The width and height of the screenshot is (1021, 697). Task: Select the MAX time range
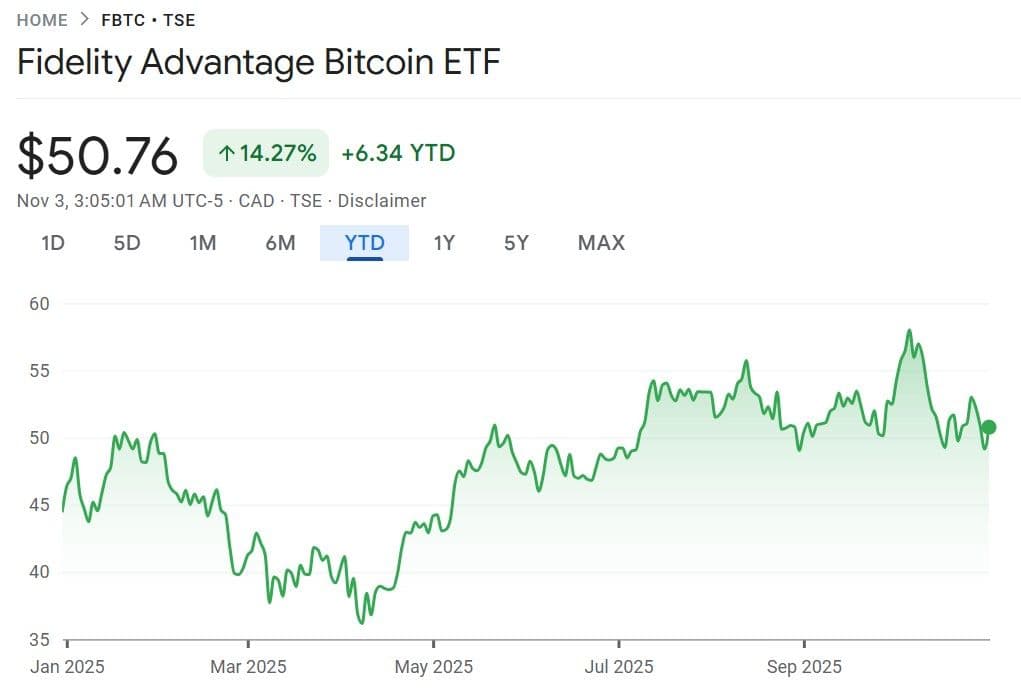point(601,243)
